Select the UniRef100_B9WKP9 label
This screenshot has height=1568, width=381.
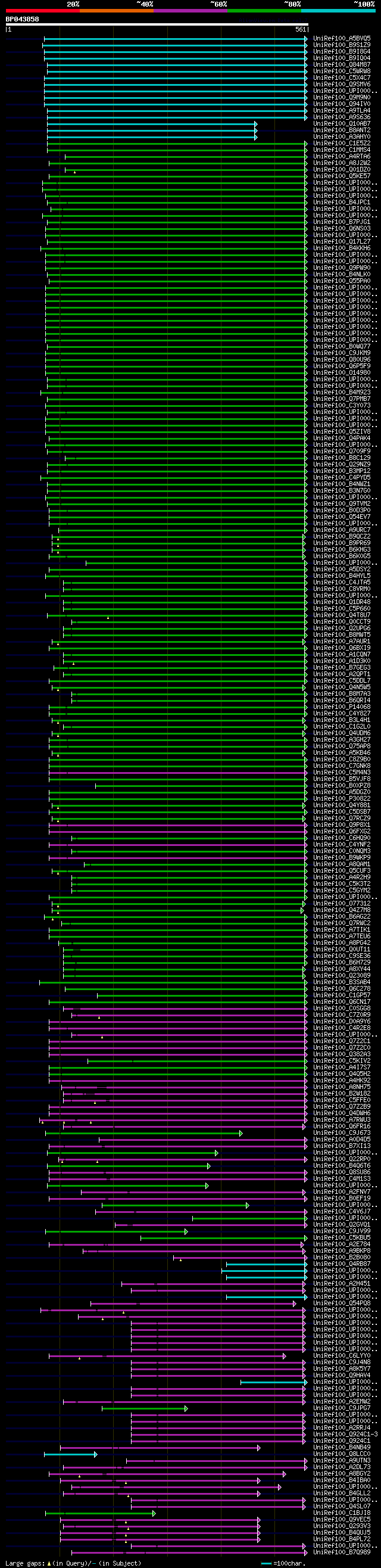coord(342,857)
